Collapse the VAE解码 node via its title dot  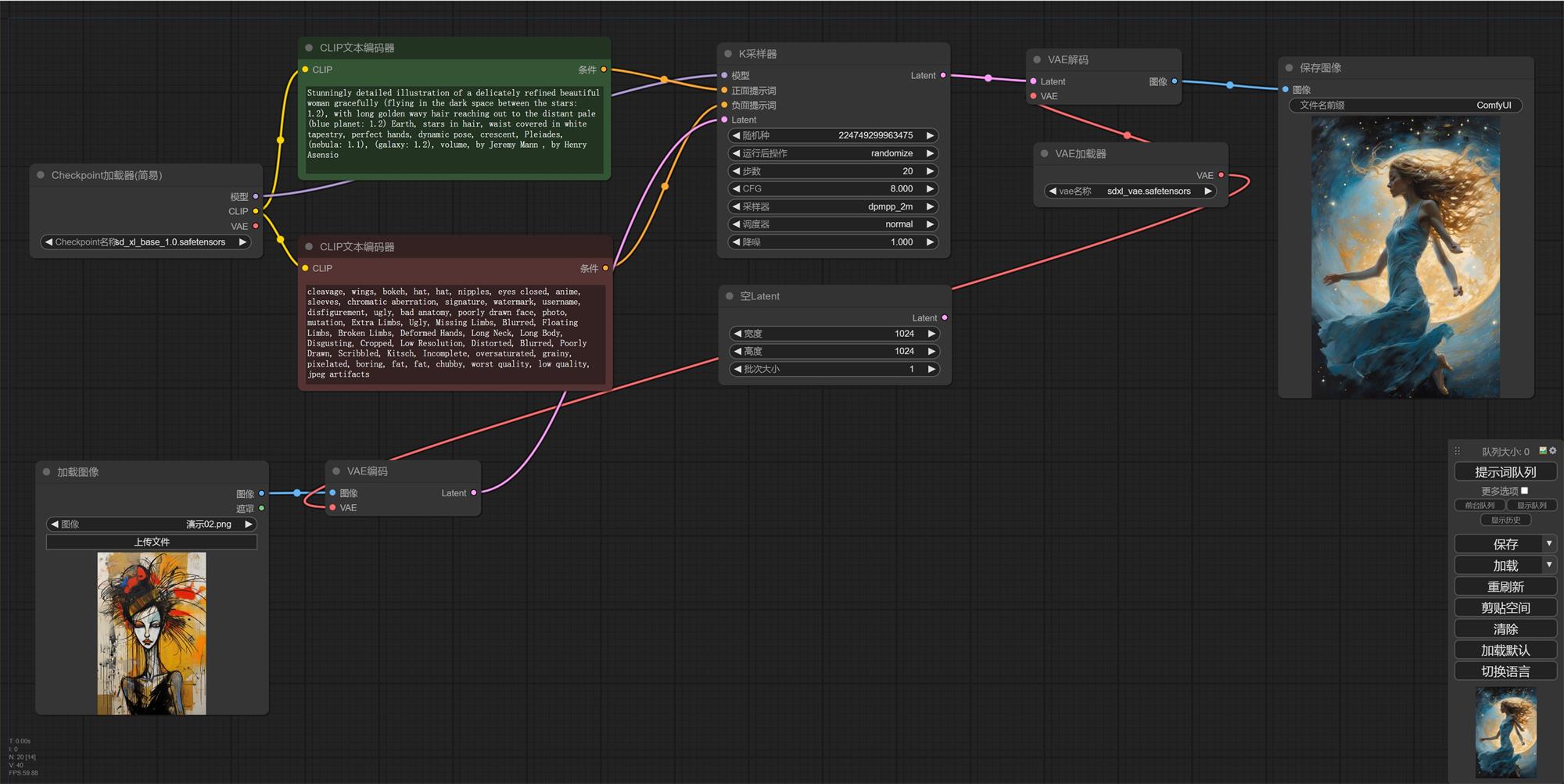(x=1037, y=59)
